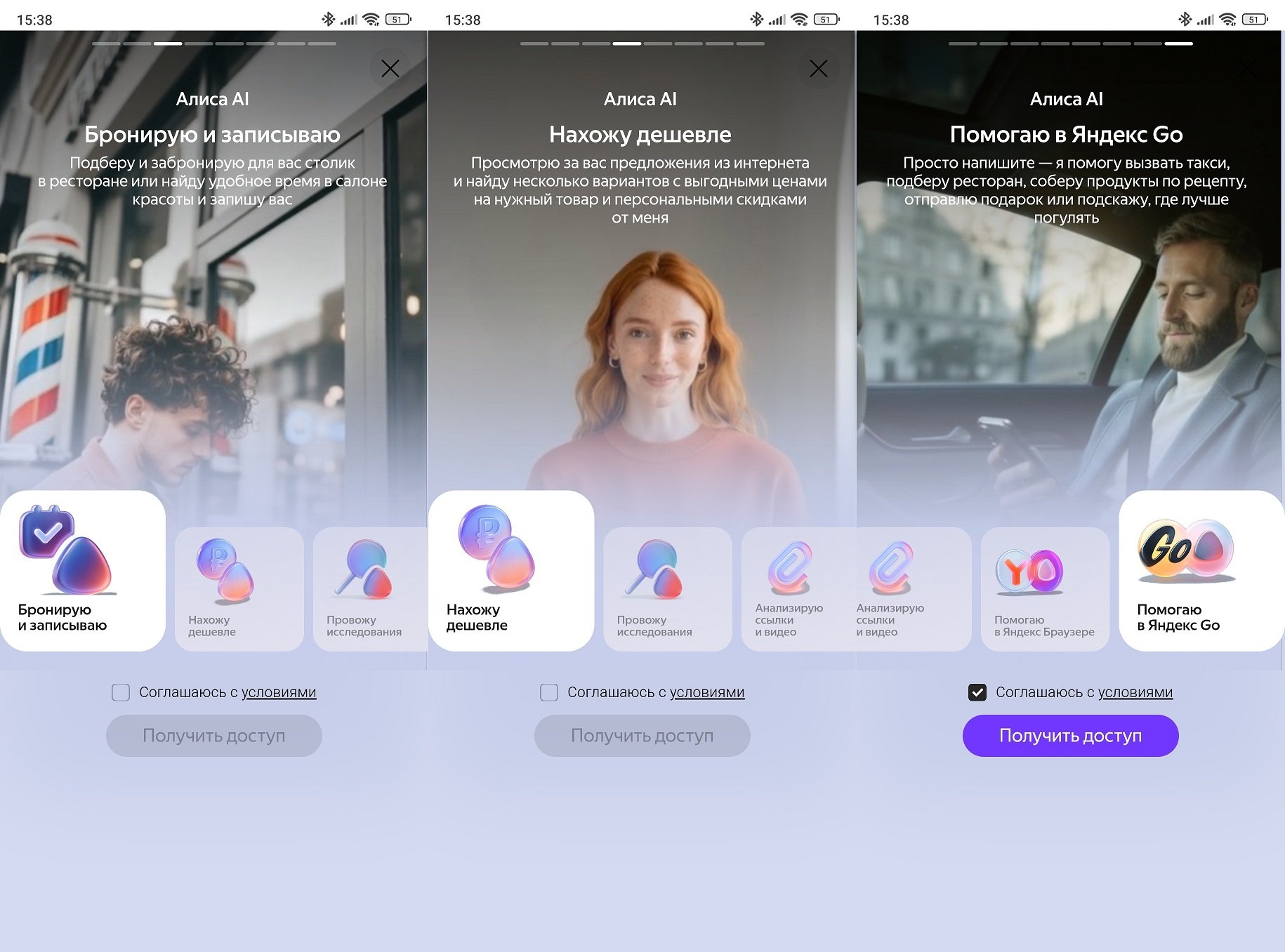Image resolution: width=1285 pixels, height=952 pixels.
Task: Tap the purple 'Получить доступ' button
Action: click(x=1071, y=736)
